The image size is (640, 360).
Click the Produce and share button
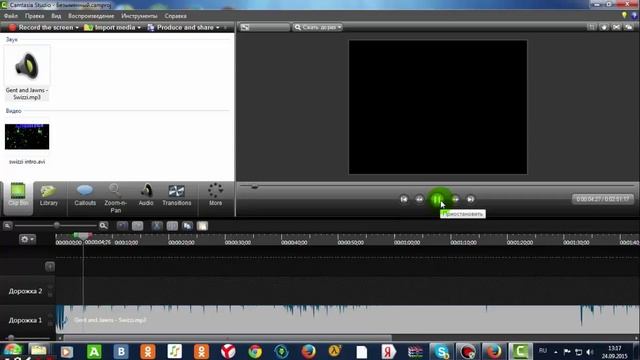pyautogui.click(x=180, y=27)
